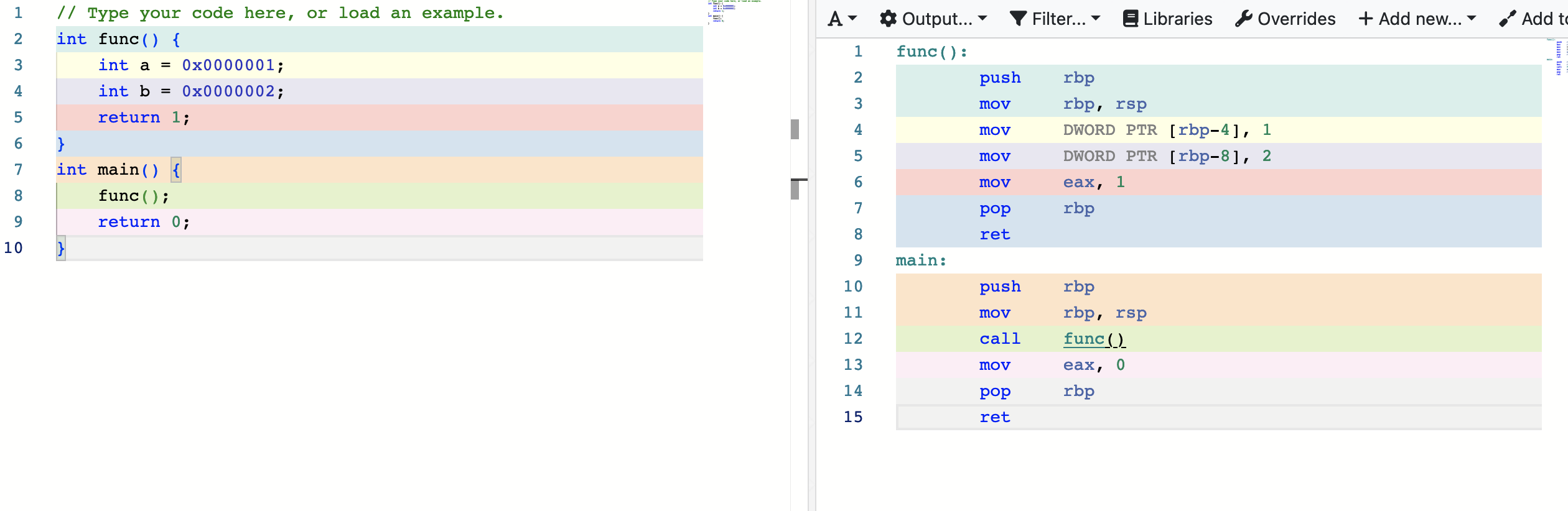Click closing brace on source line 6
This screenshot has width=1568, height=511.
pyautogui.click(x=61, y=144)
